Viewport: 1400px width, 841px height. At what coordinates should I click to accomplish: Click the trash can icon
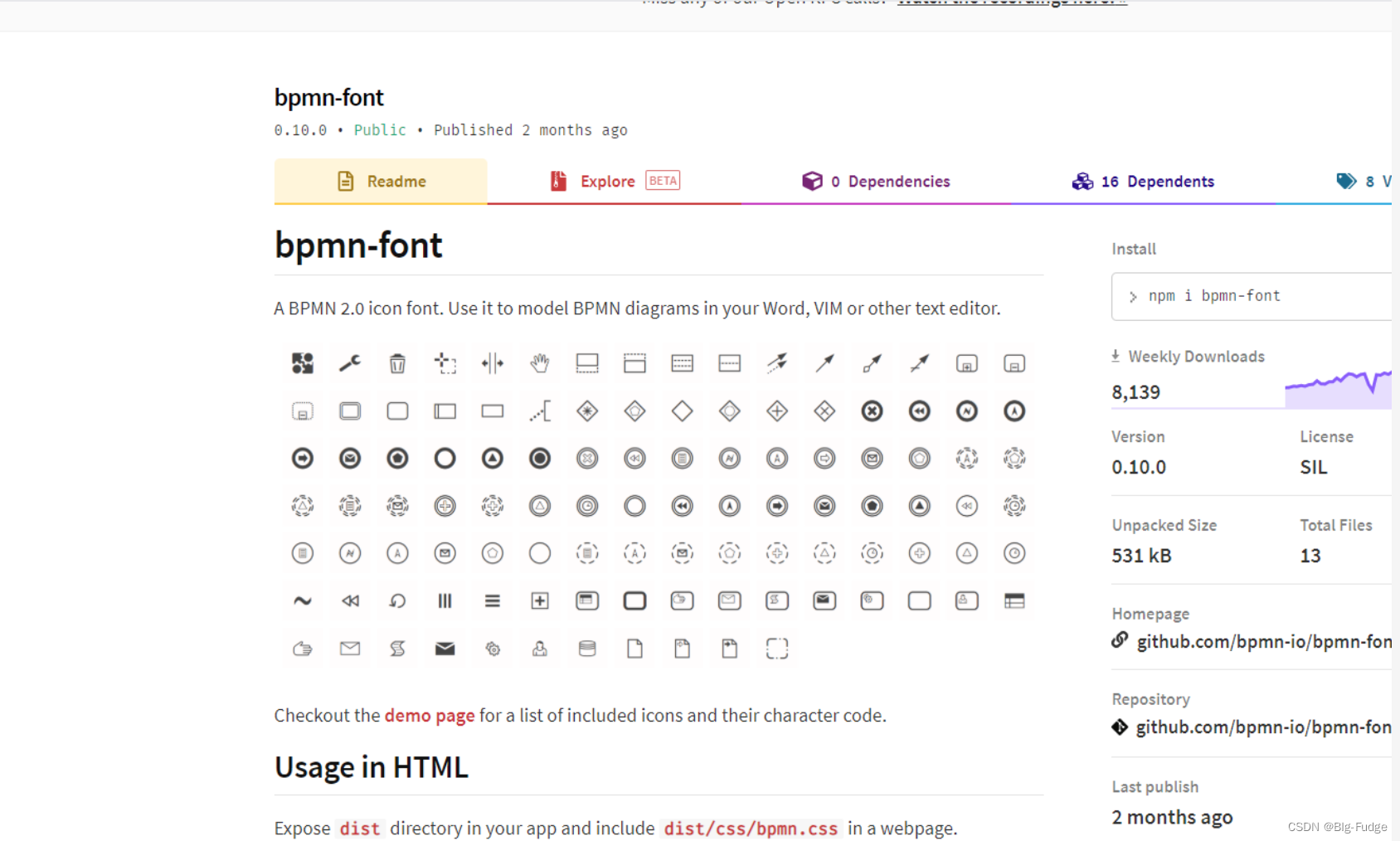pyautogui.click(x=397, y=363)
